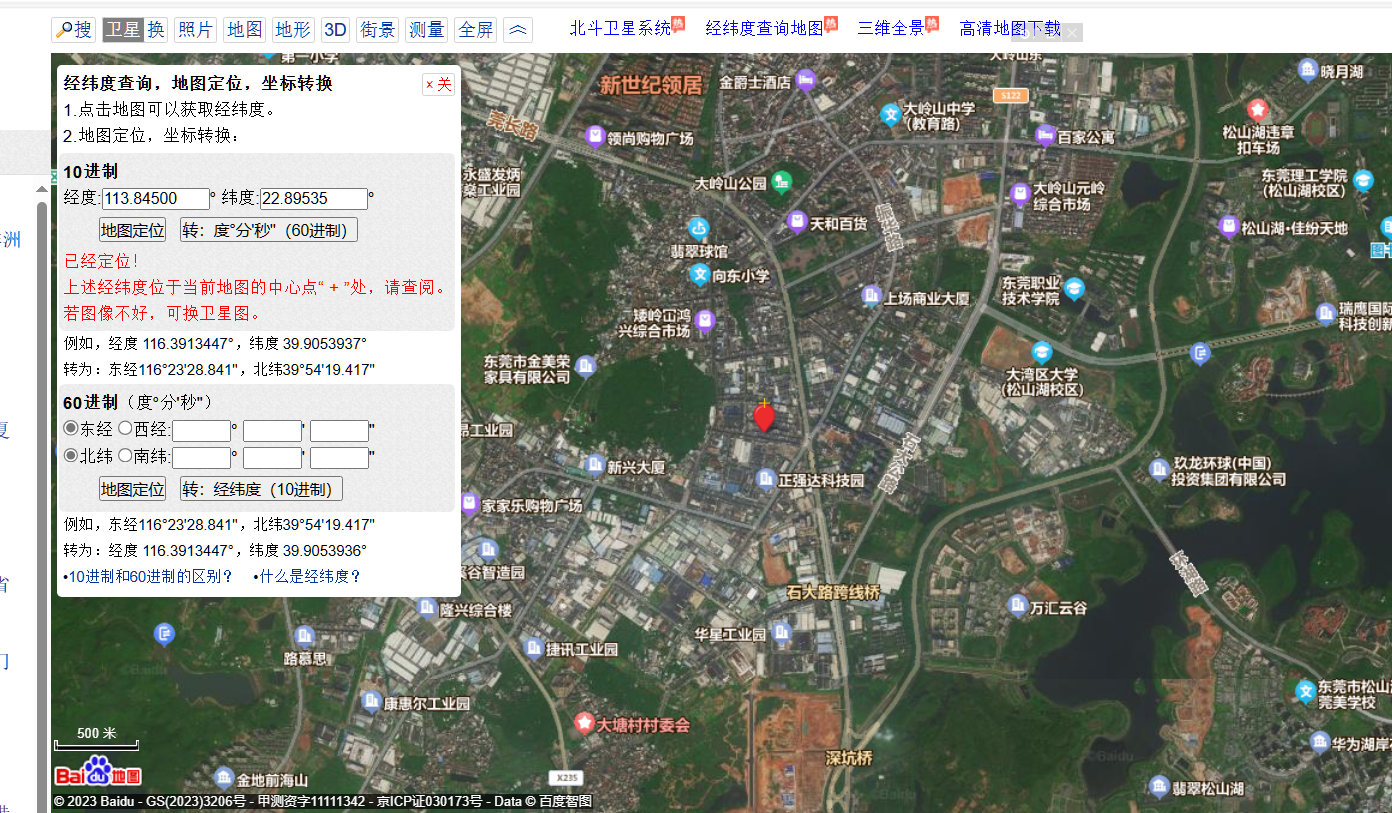Select the 东经 radio button
The width and height of the screenshot is (1392, 813).
pos(71,428)
